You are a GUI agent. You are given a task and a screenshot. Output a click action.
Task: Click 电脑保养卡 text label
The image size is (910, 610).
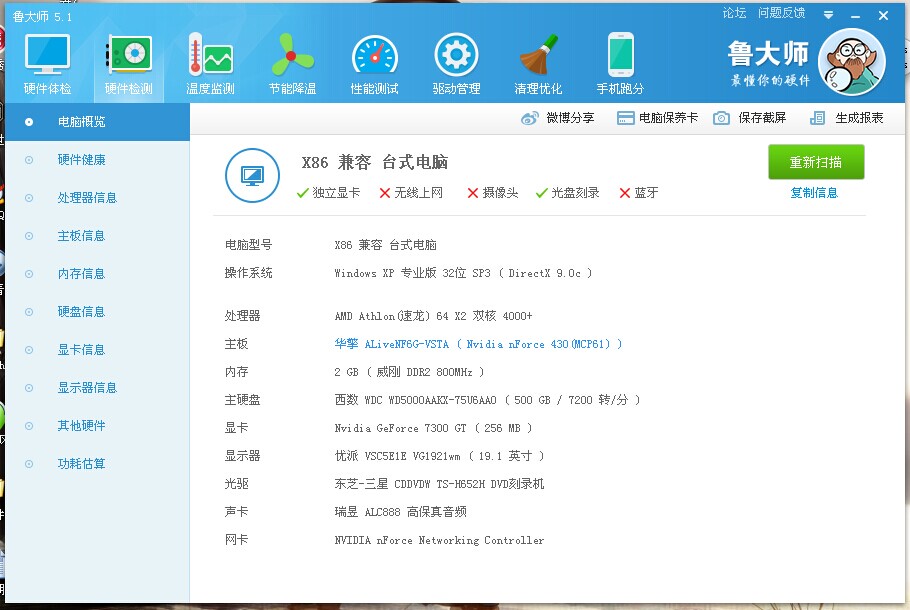(x=668, y=118)
